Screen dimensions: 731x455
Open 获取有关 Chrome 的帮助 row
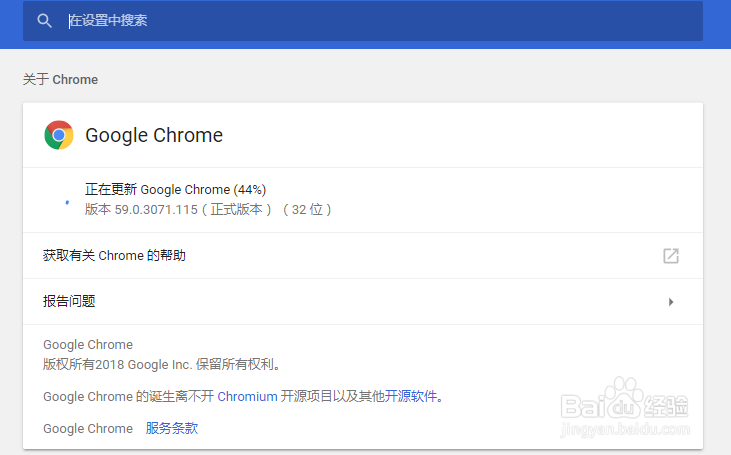point(363,255)
